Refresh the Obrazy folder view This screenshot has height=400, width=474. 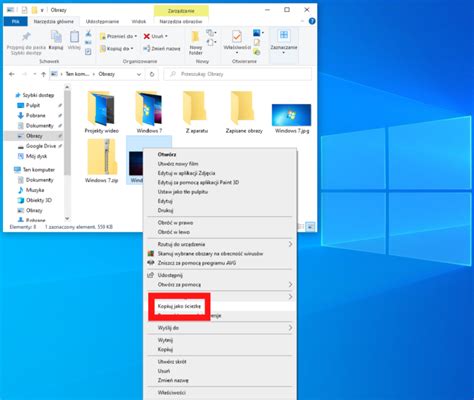pyautogui.click(x=152, y=74)
